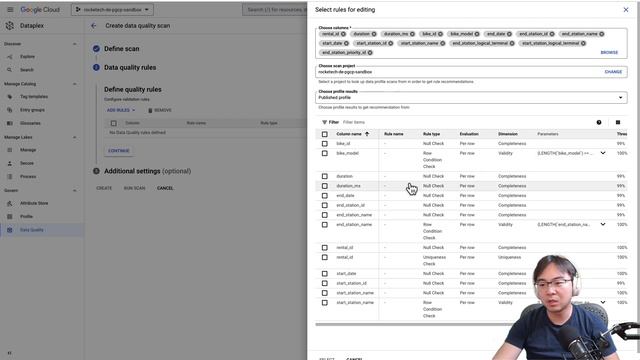The image size is (640, 360).
Task: Open Profile in sidebar
Action: pos(26,217)
